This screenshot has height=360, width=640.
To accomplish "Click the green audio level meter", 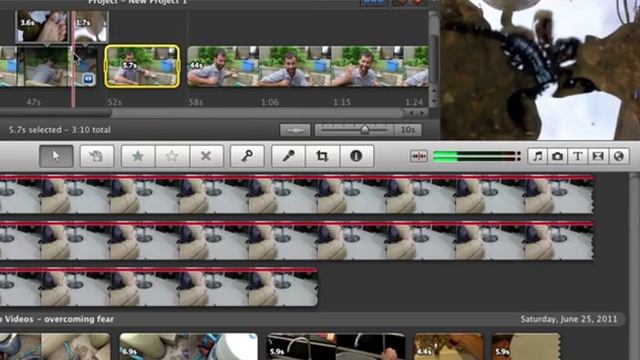I will 476,156.
